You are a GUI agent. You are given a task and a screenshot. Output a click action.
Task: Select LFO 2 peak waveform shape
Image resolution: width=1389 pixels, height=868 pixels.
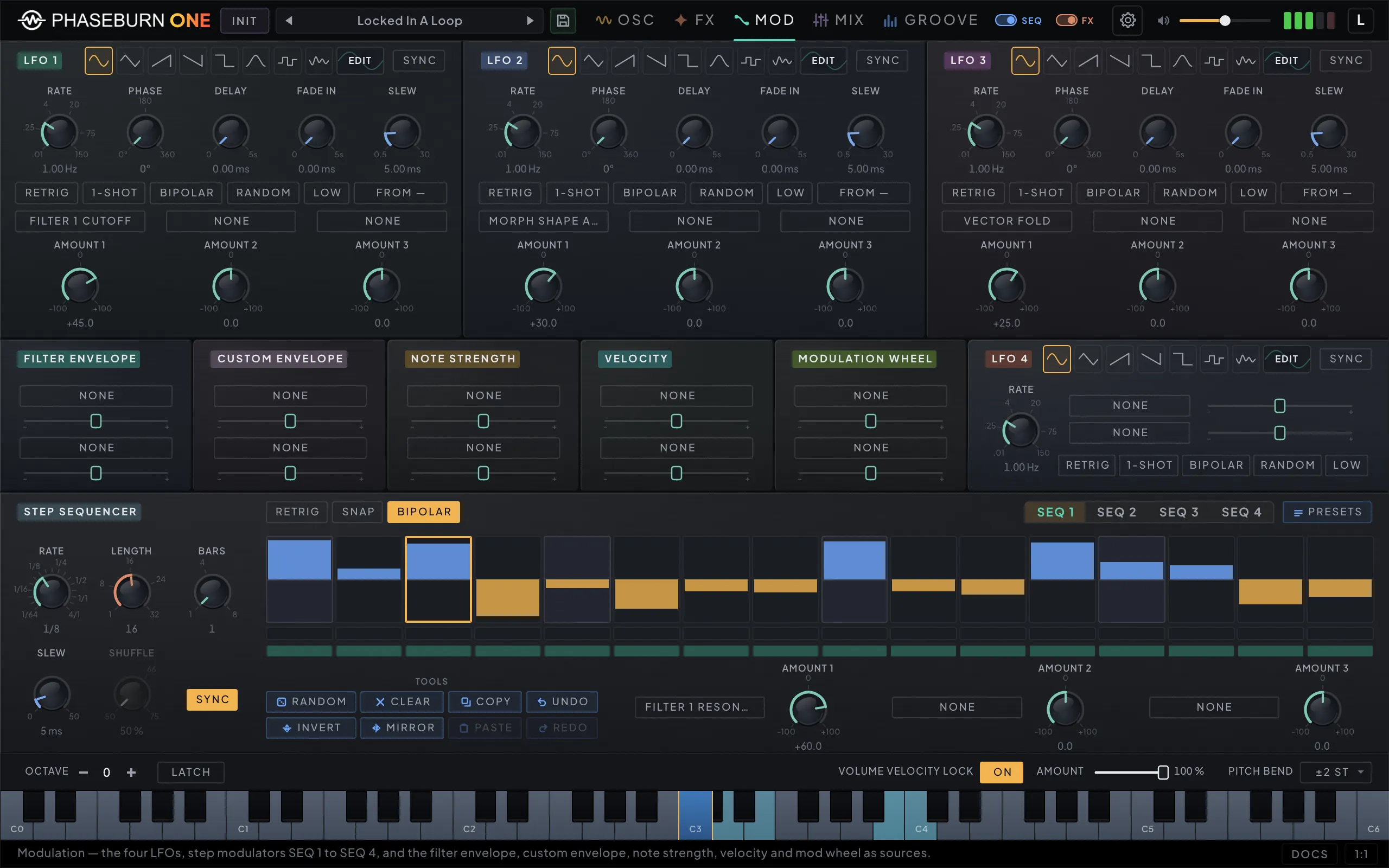click(719, 60)
